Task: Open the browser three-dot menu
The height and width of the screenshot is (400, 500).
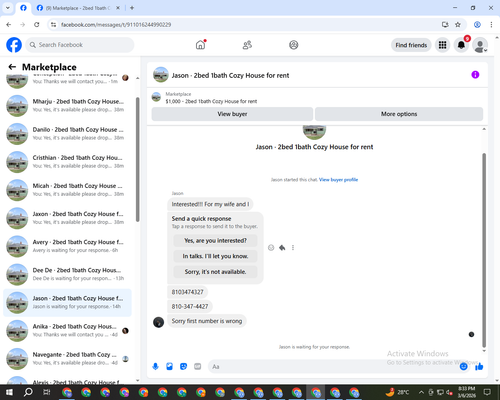Action: 491,25
